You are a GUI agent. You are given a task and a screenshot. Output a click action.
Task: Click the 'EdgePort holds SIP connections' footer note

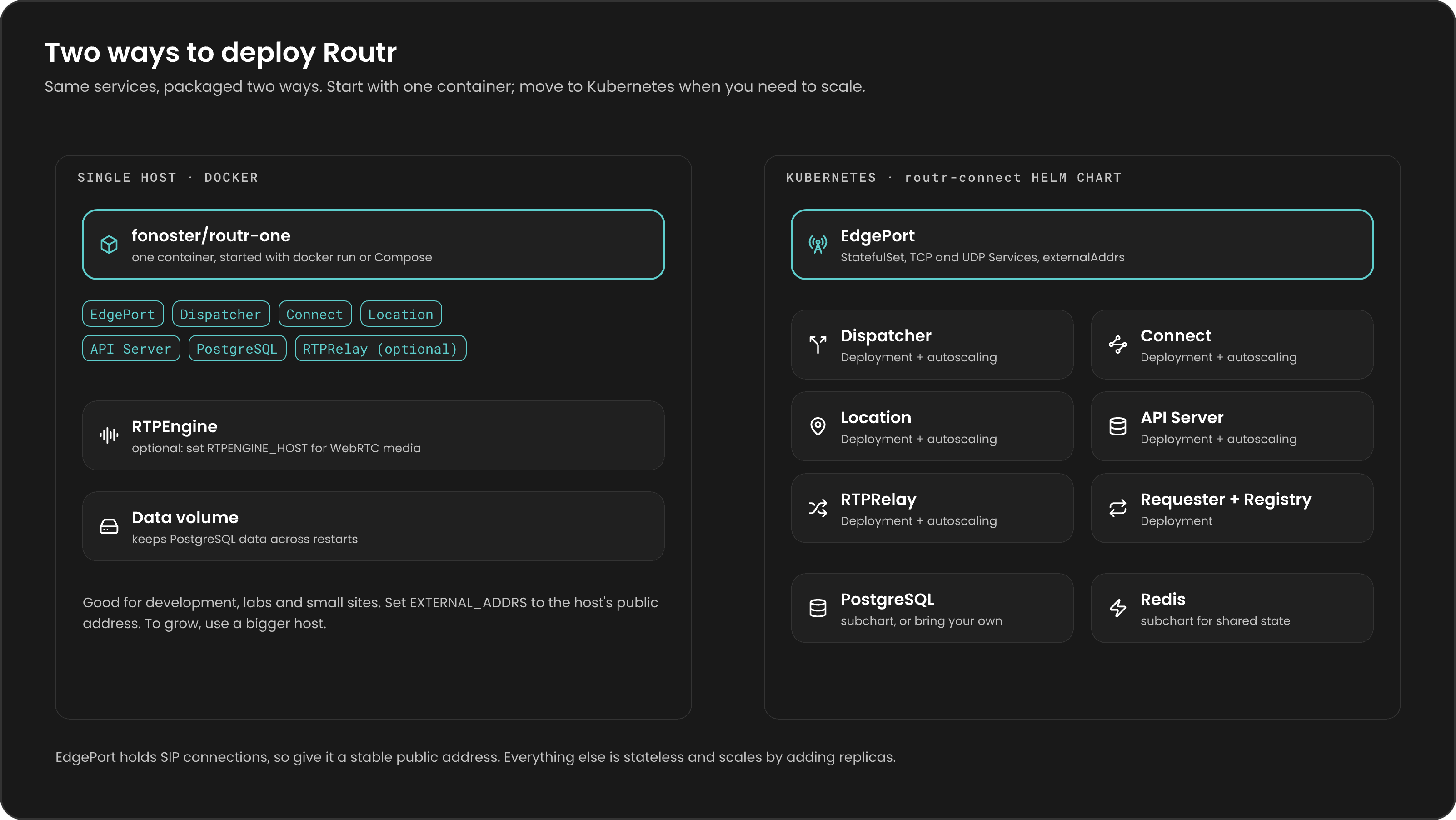click(475, 757)
